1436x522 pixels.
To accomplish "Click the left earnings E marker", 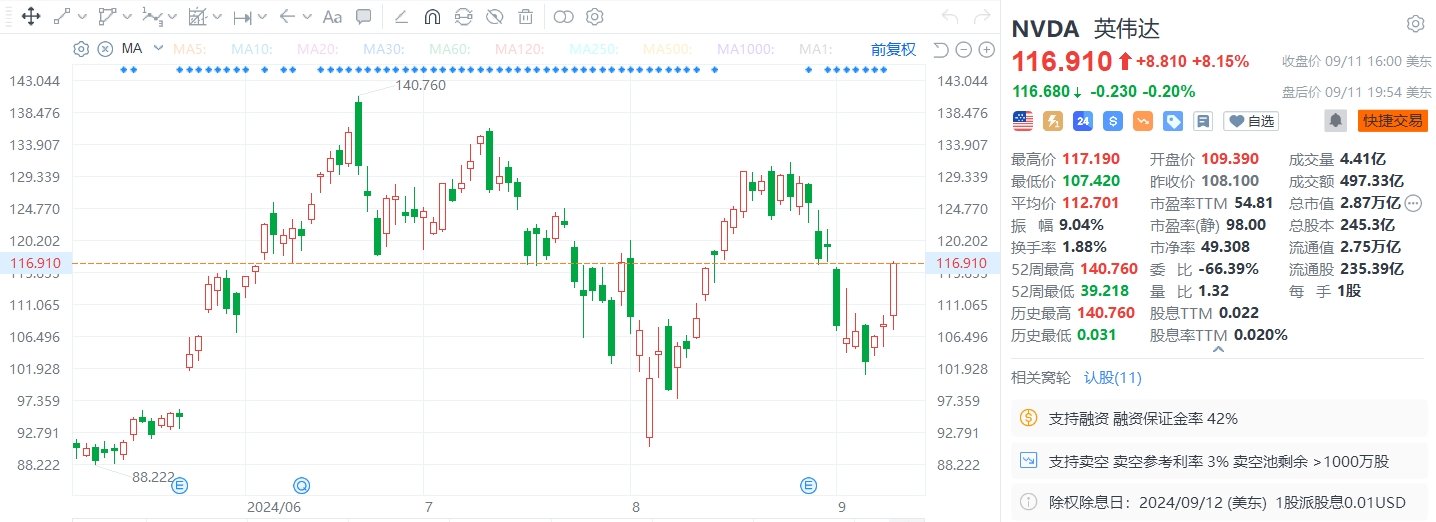I will tap(181, 486).
